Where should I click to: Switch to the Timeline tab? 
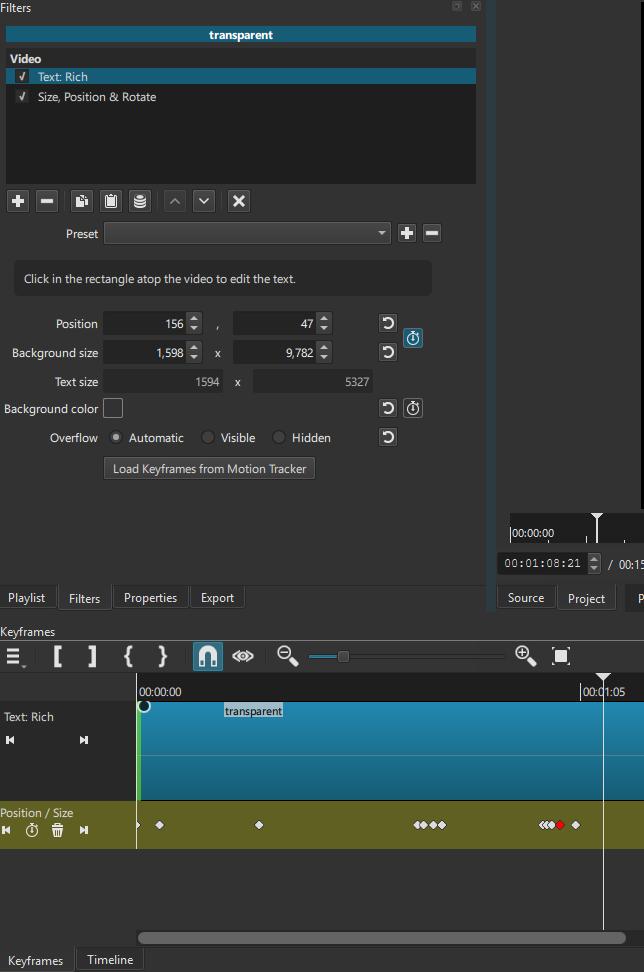(x=110, y=960)
